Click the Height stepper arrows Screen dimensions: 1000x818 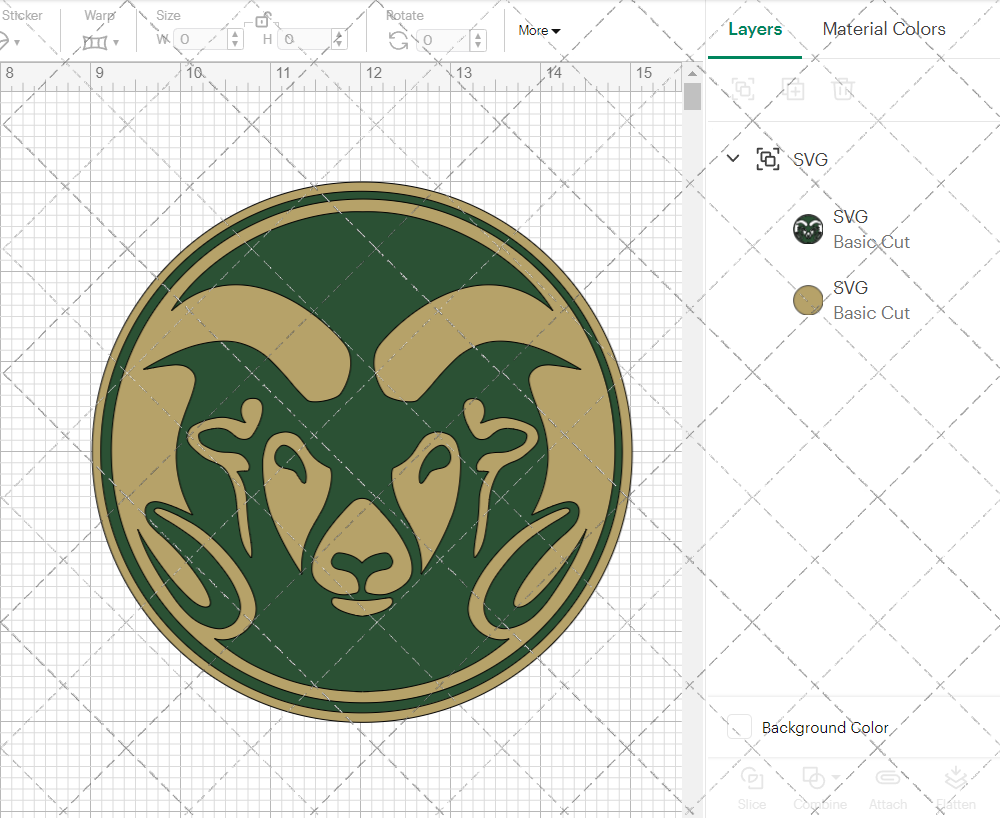(339, 40)
